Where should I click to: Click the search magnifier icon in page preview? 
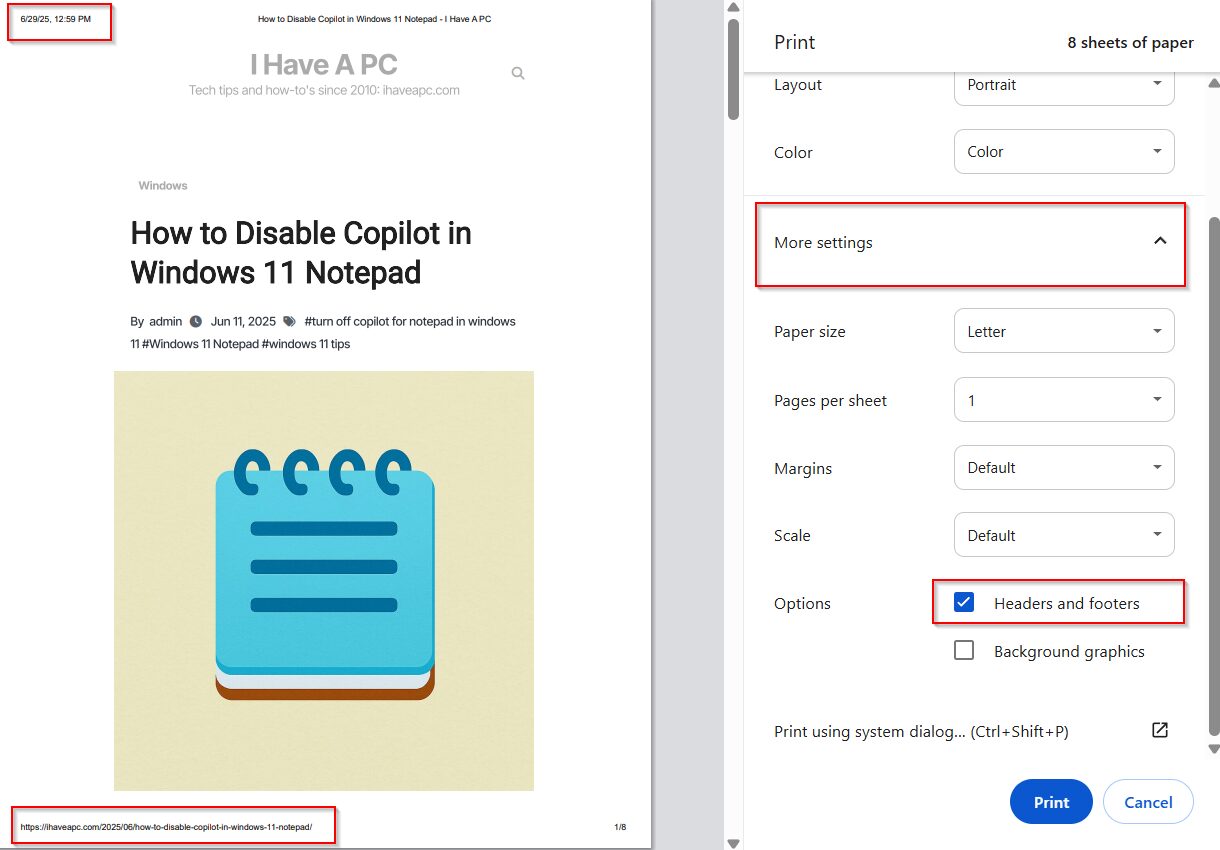click(518, 73)
